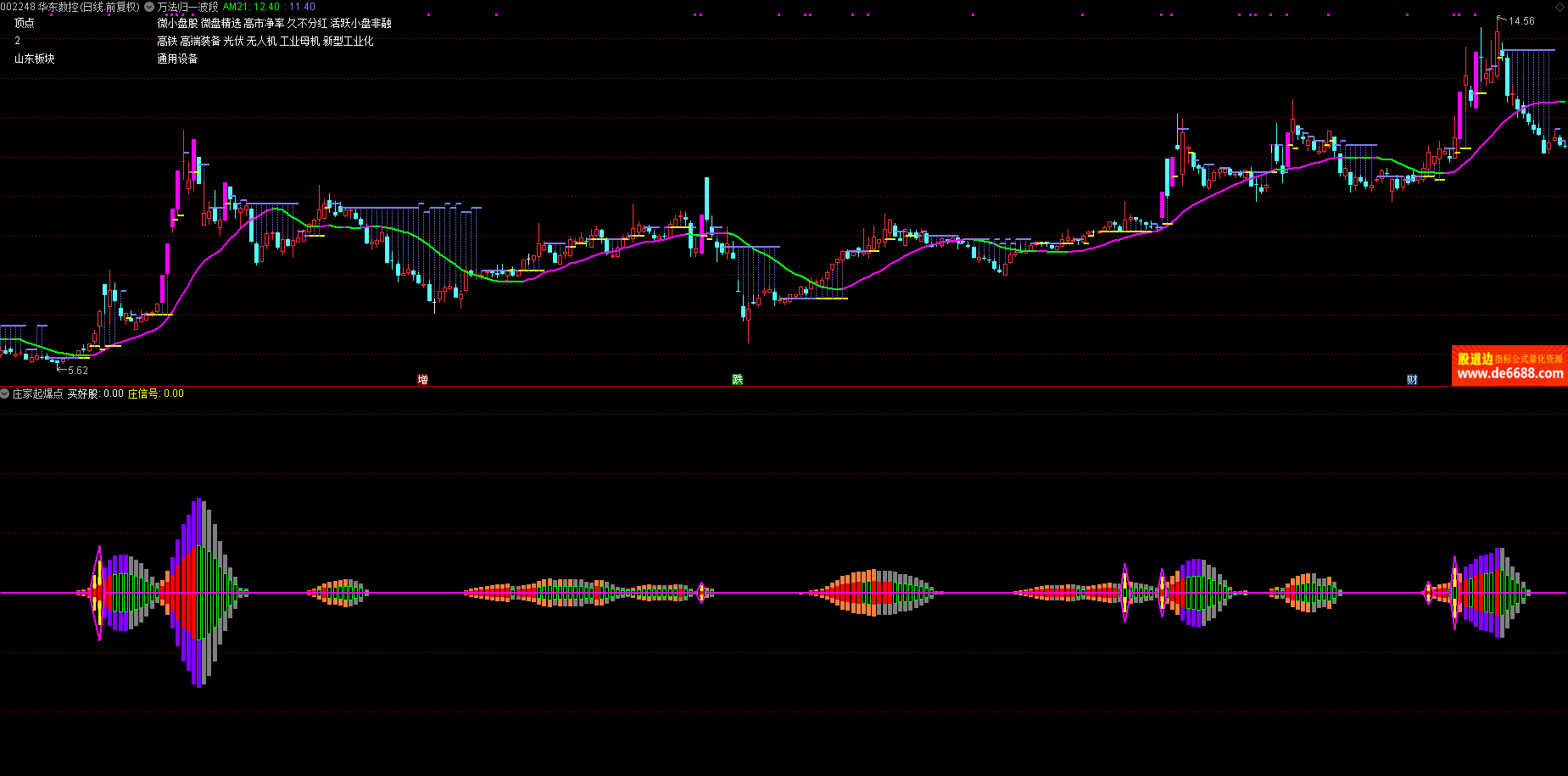Open the 山东板块 sector tag

[35, 59]
